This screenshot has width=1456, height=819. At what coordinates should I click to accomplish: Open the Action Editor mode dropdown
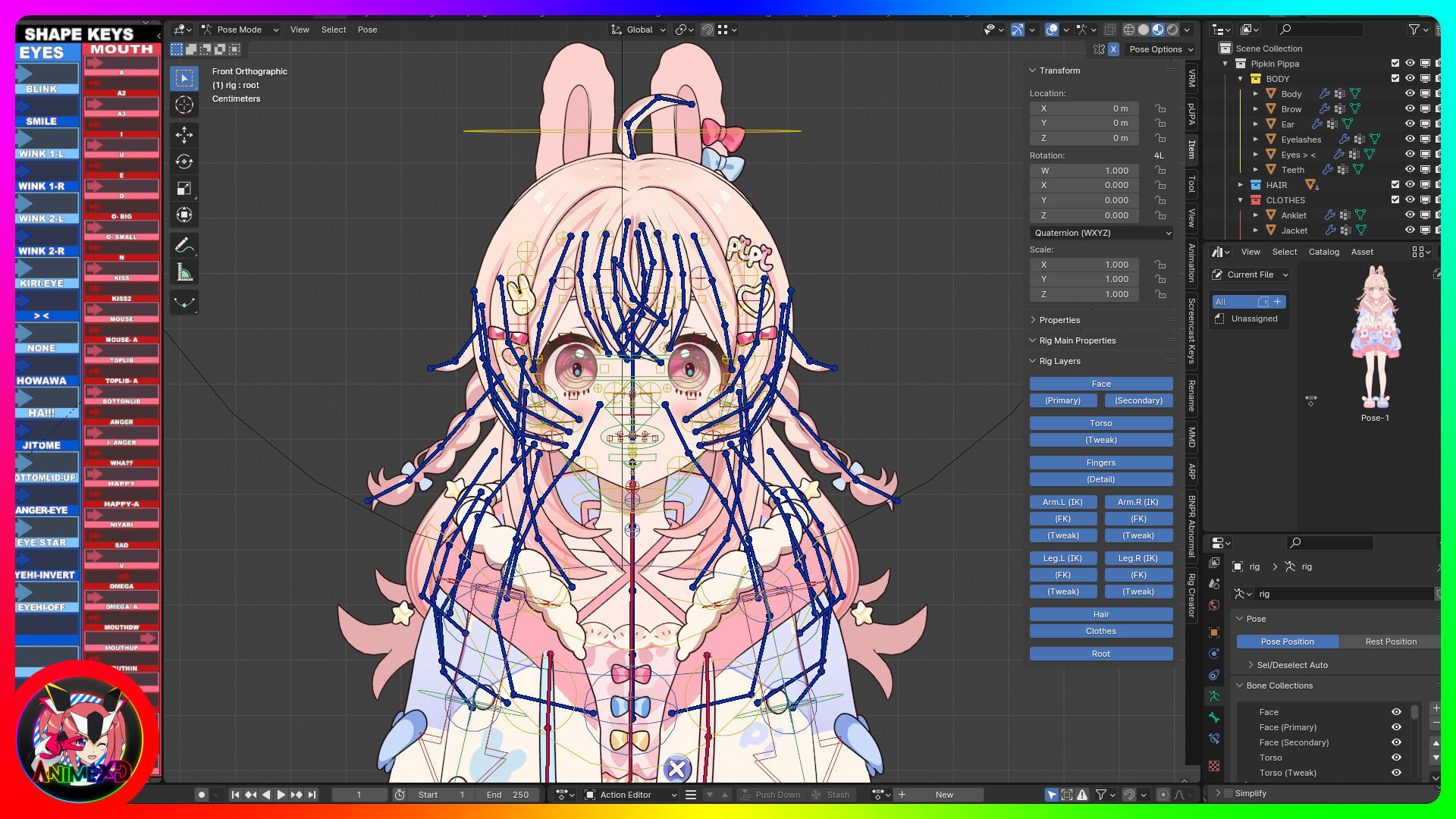[x=631, y=795]
